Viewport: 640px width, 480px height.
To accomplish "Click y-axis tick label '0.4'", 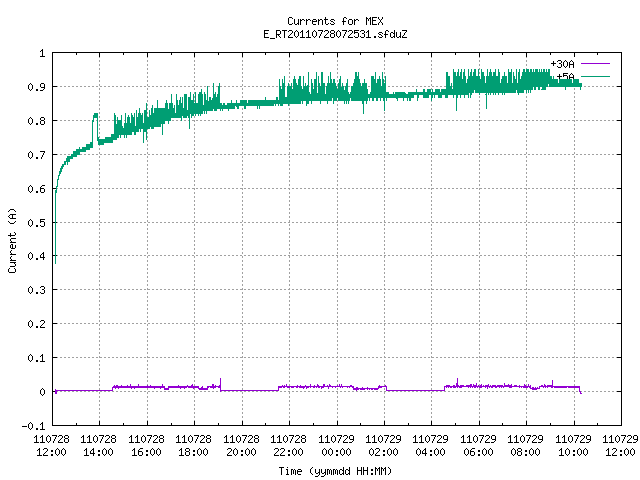I will pos(36,256).
